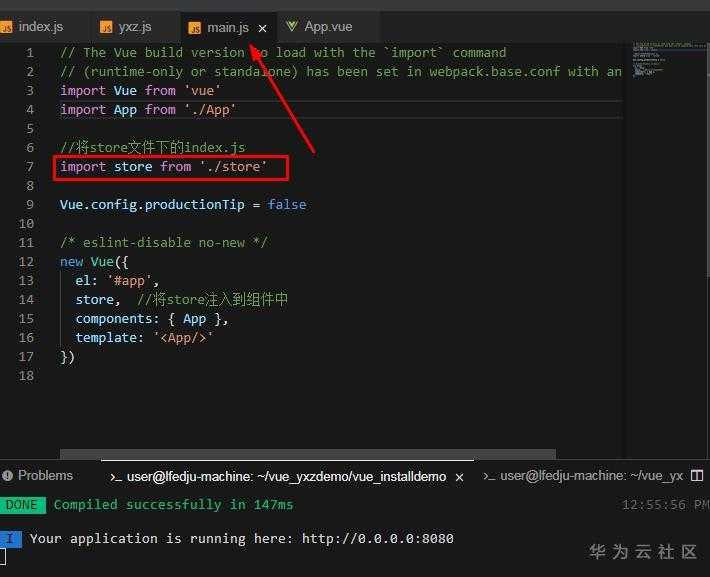The image size is (710, 577).
Task: Click the "store," property on line 14
Action: pos(97,300)
